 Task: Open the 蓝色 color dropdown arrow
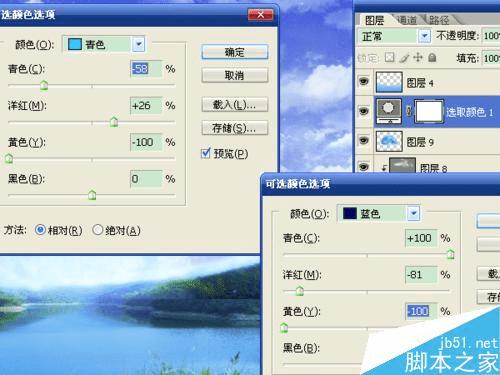click(x=414, y=213)
